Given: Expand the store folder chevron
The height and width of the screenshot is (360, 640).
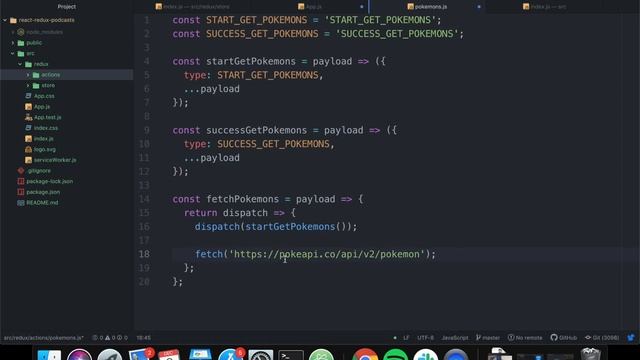Looking at the screenshot, I should pos(28,85).
